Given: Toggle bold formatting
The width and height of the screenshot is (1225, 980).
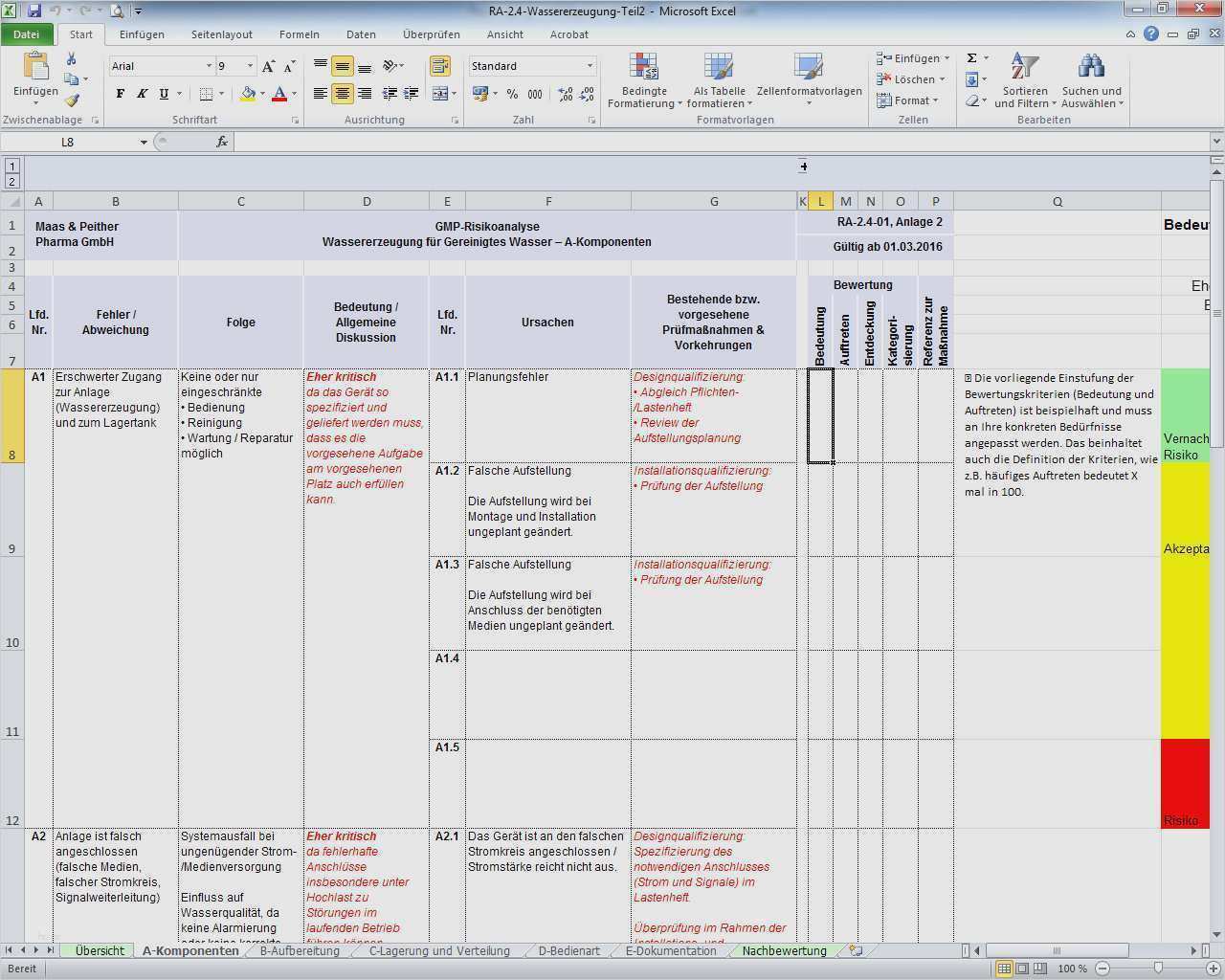Looking at the screenshot, I should click(x=120, y=94).
